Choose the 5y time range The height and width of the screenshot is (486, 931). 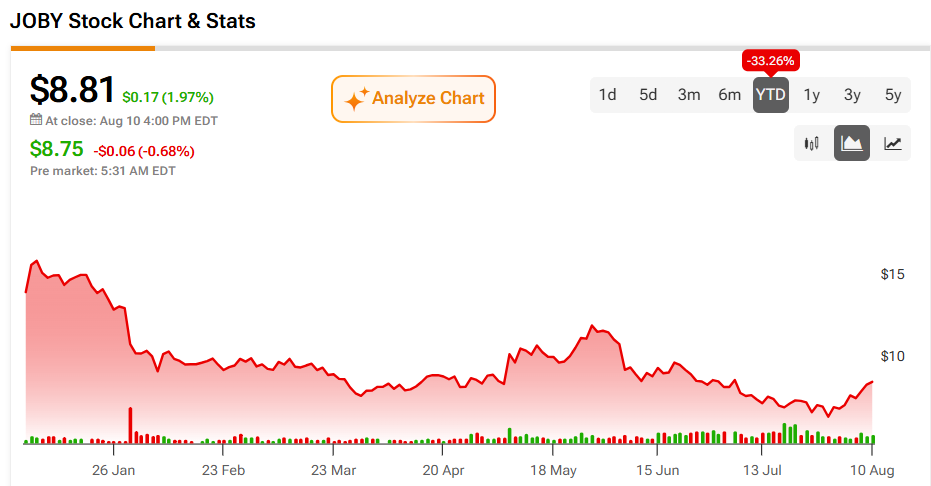coord(893,95)
